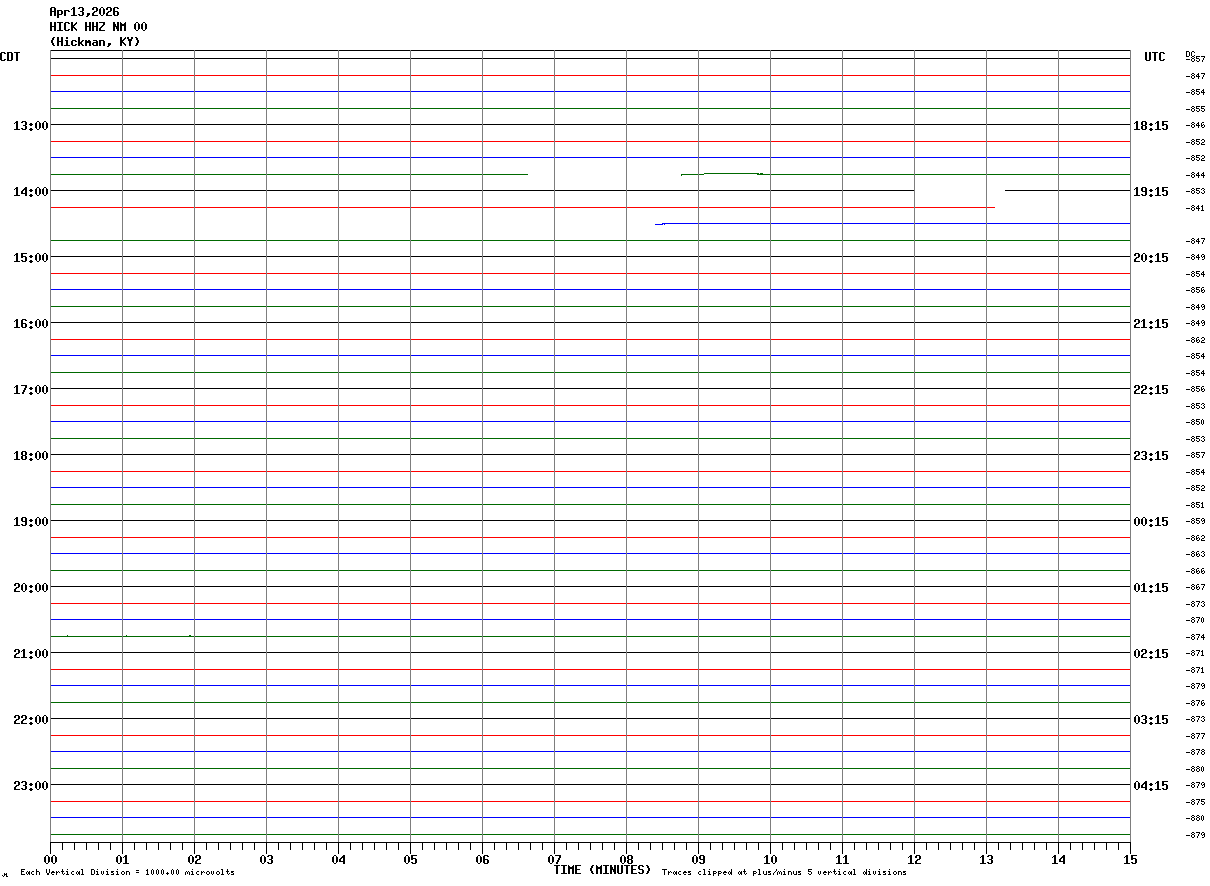Select the 14:00 CDT time label
This screenshot has width=1210, height=886.
tap(31, 191)
